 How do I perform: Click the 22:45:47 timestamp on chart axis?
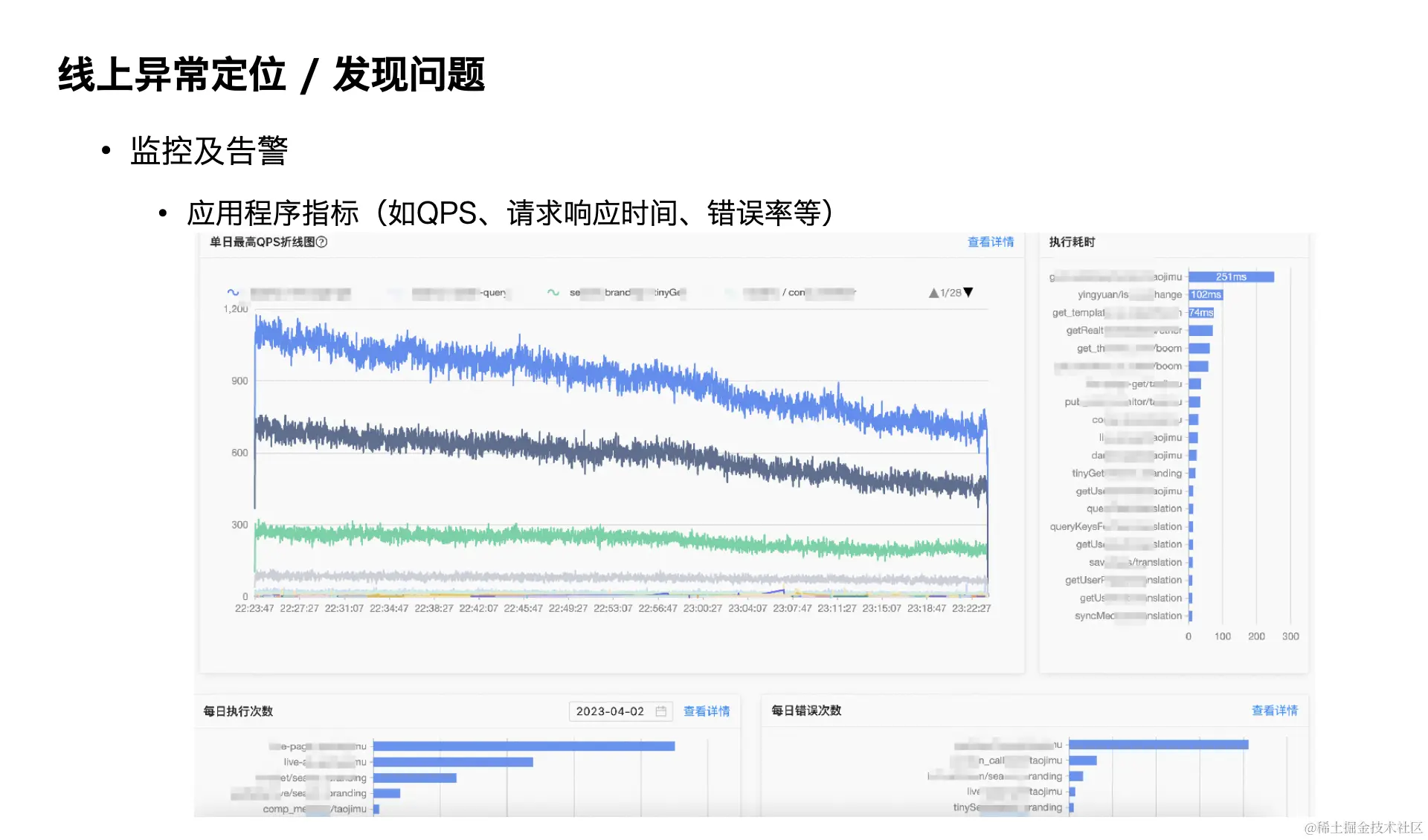pyautogui.click(x=523, y=609)
